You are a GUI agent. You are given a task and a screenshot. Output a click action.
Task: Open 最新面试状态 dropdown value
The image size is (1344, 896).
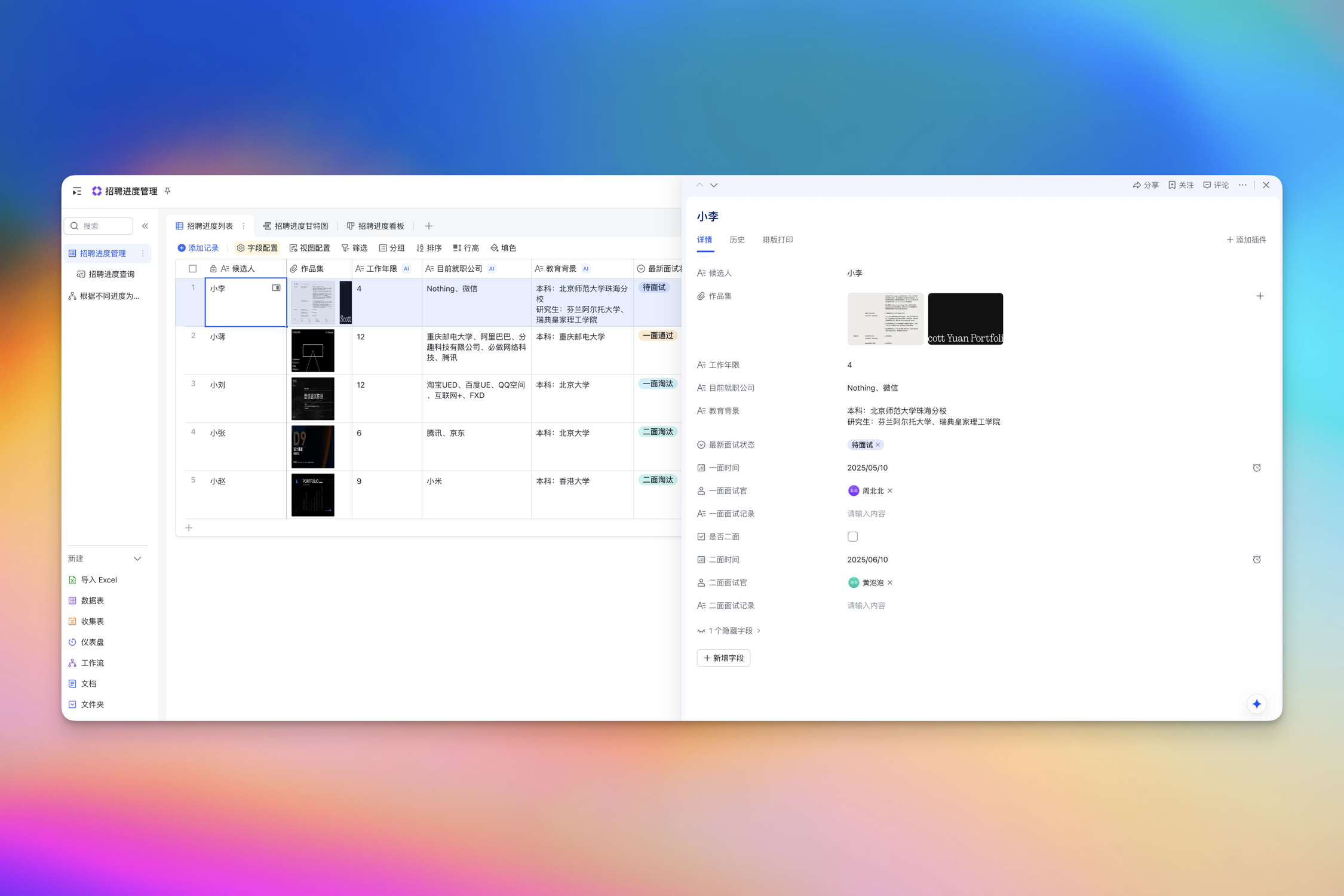pos(865,445)
